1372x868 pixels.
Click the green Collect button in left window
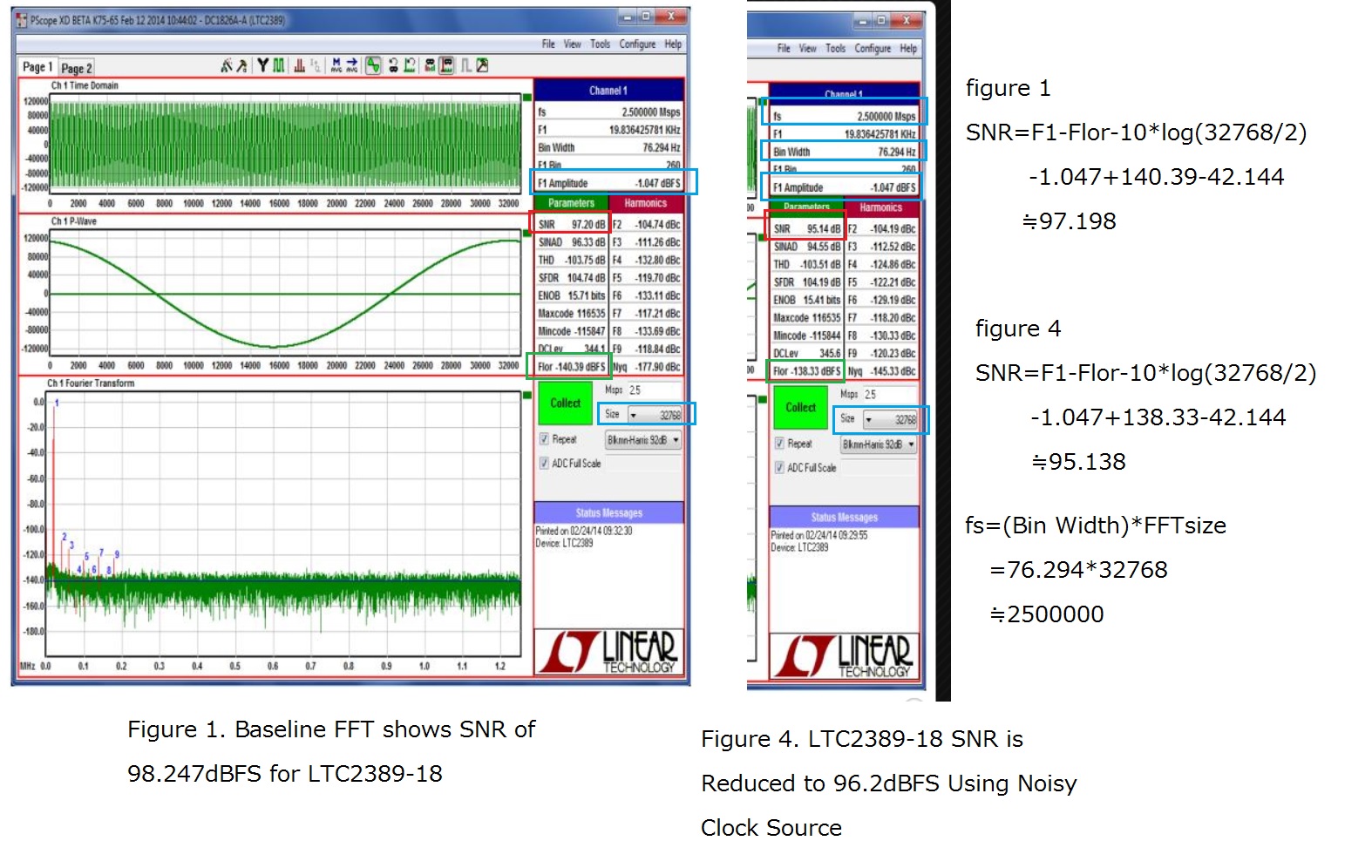pyautogui.click(x=565, y=403)
